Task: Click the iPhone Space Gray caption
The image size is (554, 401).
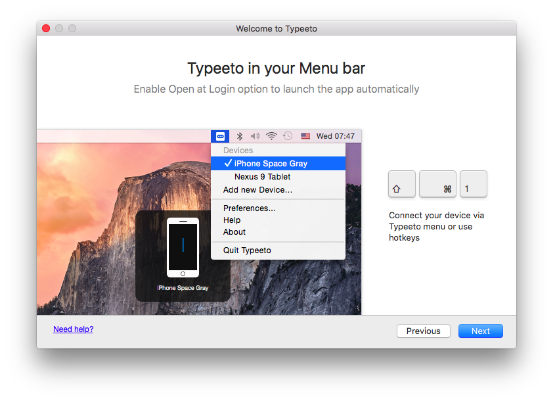Action: pyautogui.click(x=183, y=288)
